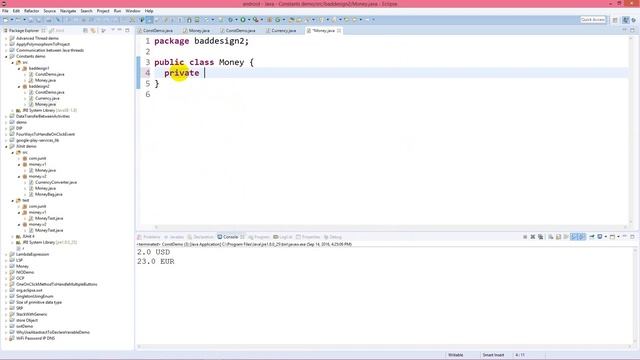Click 'Writable' status bar entry
The width and height of the screenshot is (640, 360).
click(456, 355)
